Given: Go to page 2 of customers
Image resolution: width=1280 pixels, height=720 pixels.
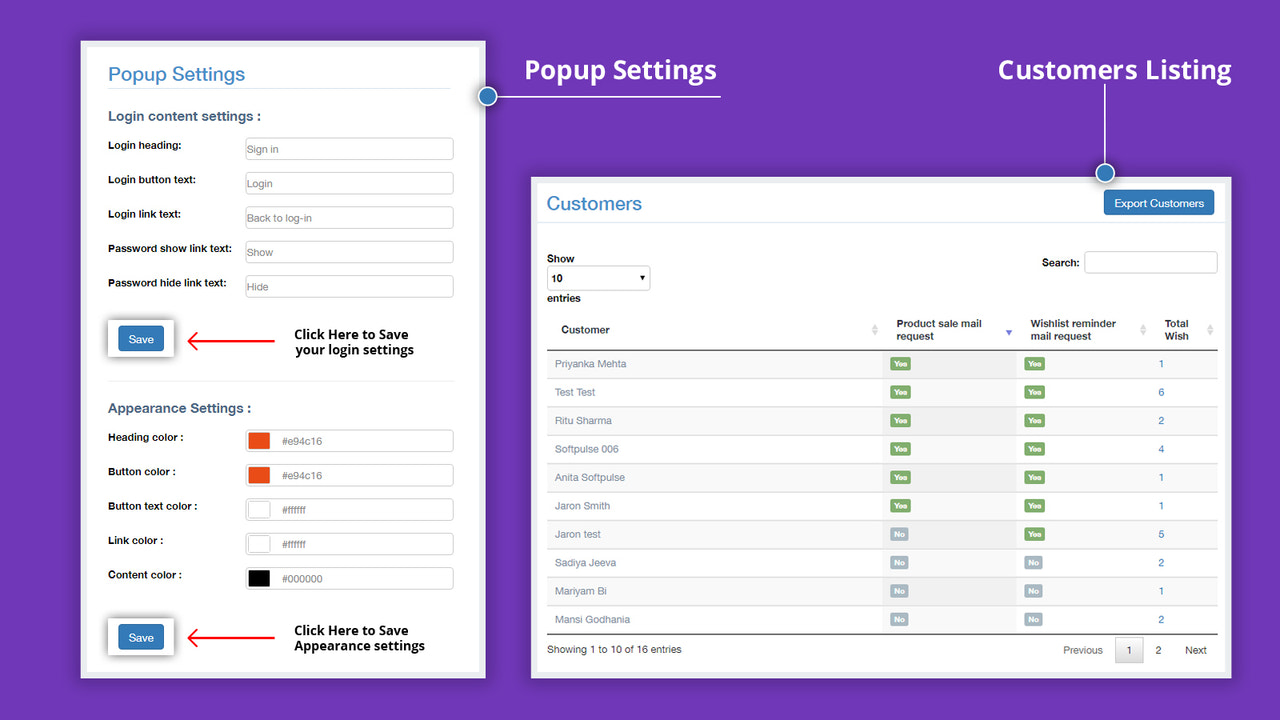Looking at the screenshot, I should [1157, 649].
